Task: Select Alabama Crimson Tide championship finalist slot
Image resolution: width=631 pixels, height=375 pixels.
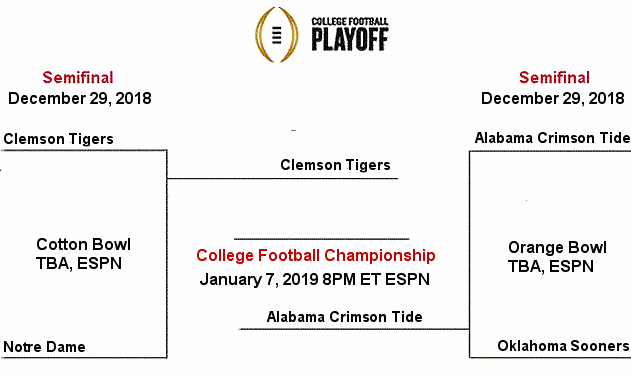Action: coord(344,317)
